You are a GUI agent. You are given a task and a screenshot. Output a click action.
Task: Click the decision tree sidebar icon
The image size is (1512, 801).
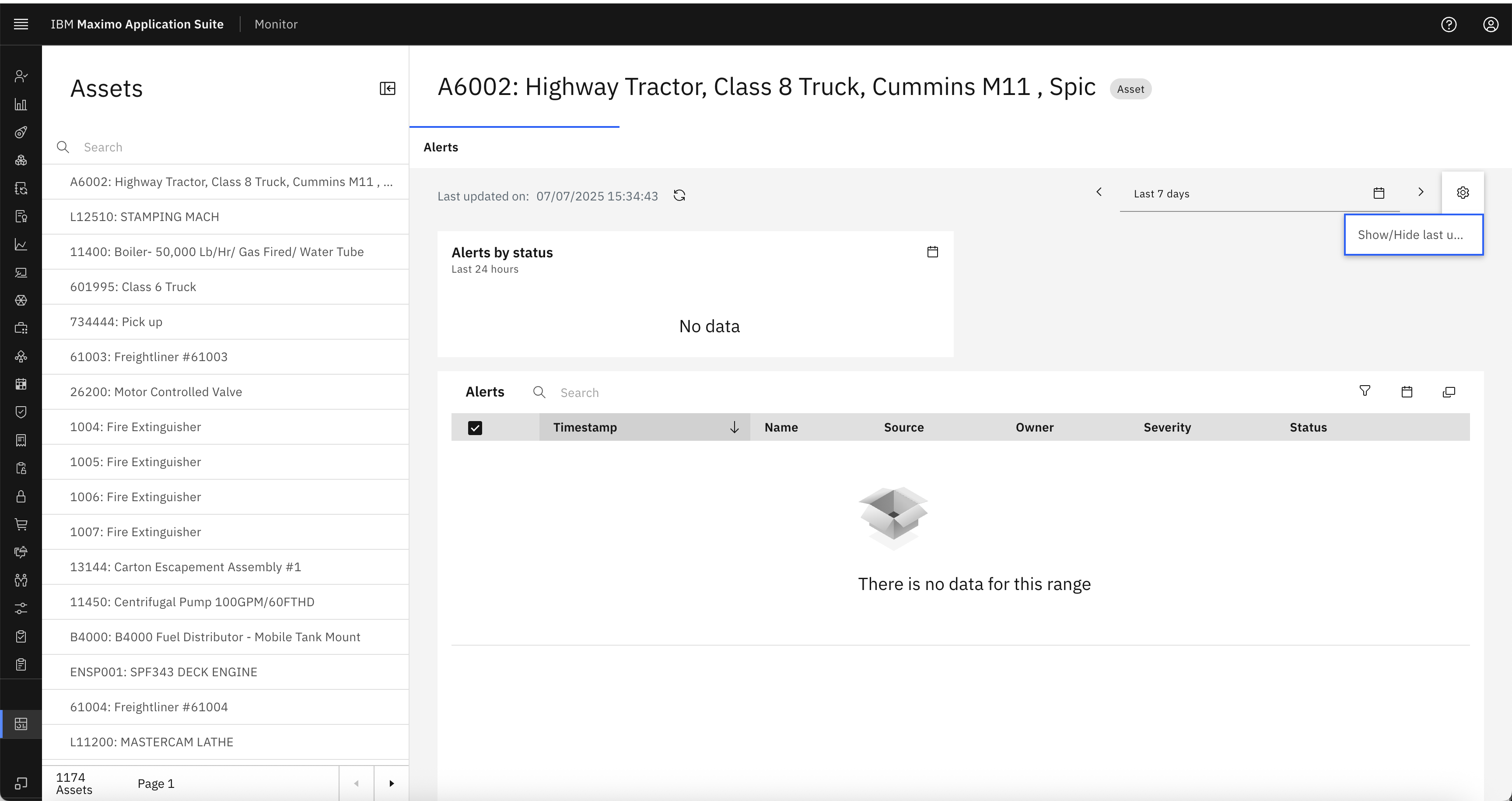click(21, 356)
